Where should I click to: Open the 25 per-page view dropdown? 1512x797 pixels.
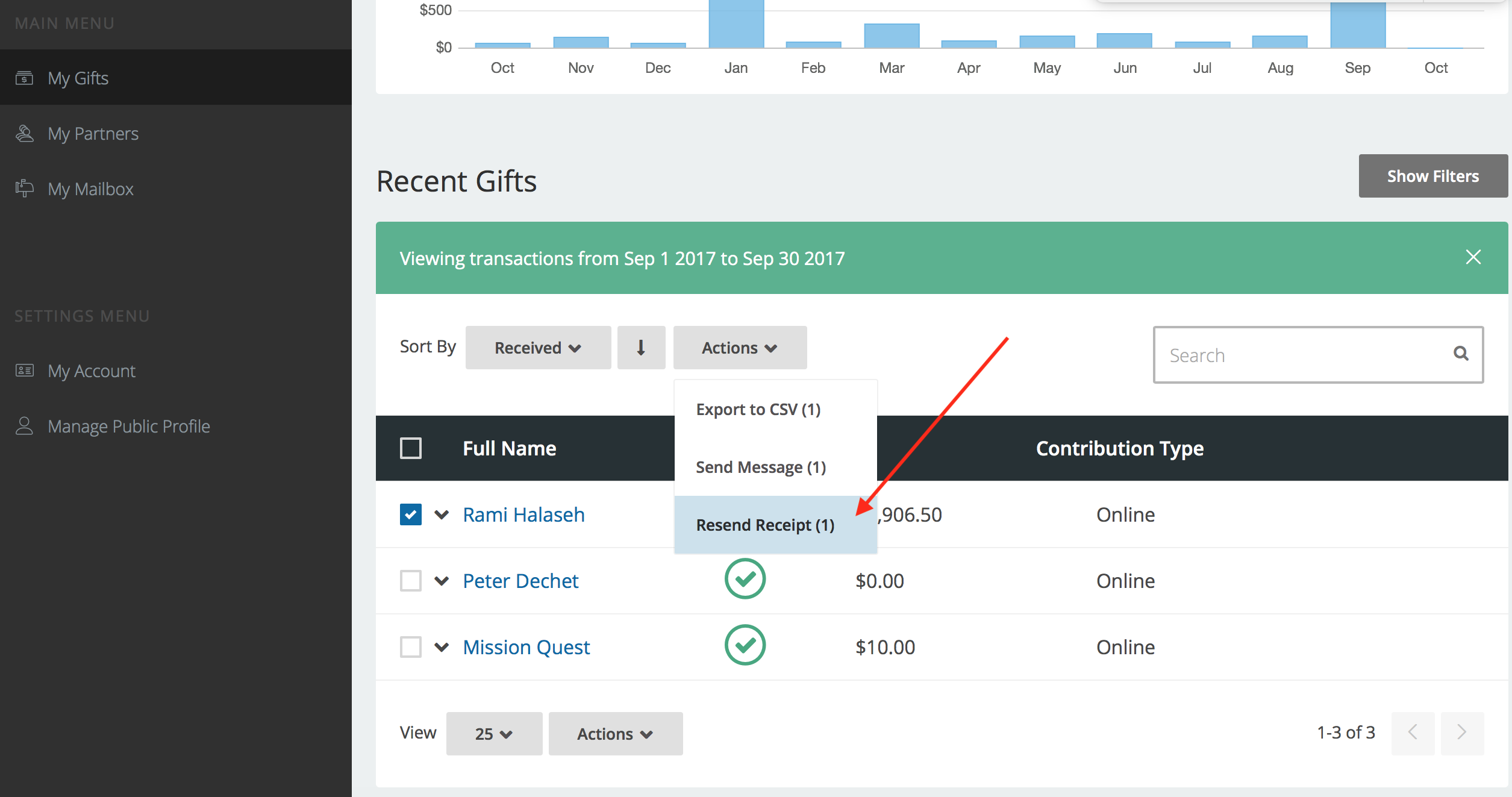493,734
